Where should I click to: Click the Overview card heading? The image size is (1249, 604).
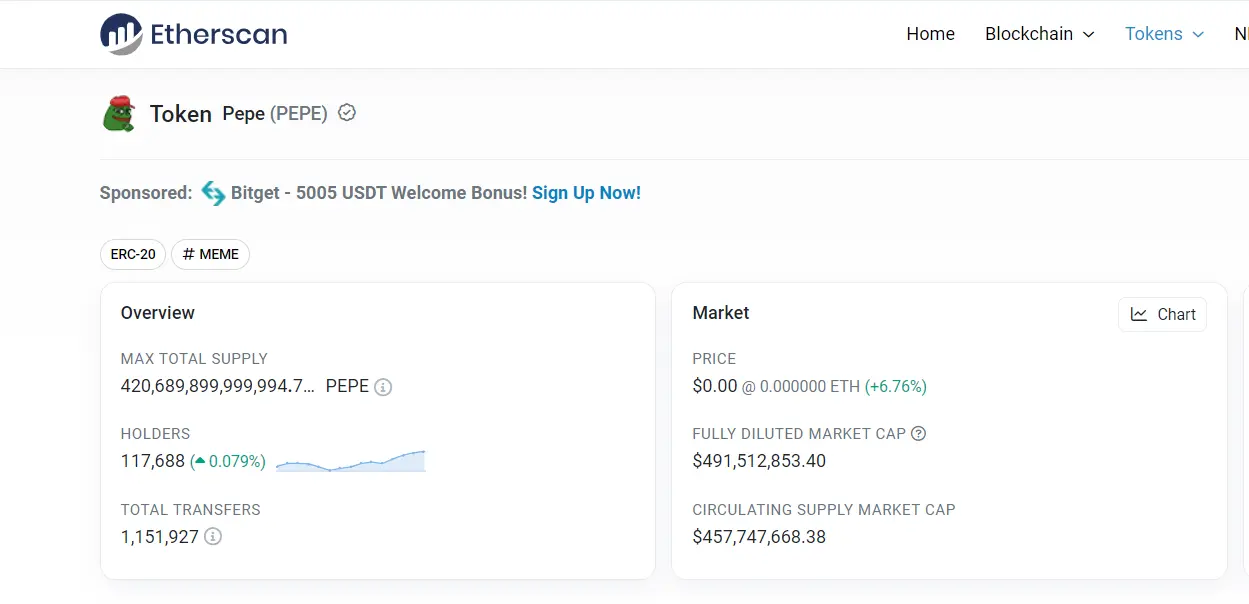(158, 313)
